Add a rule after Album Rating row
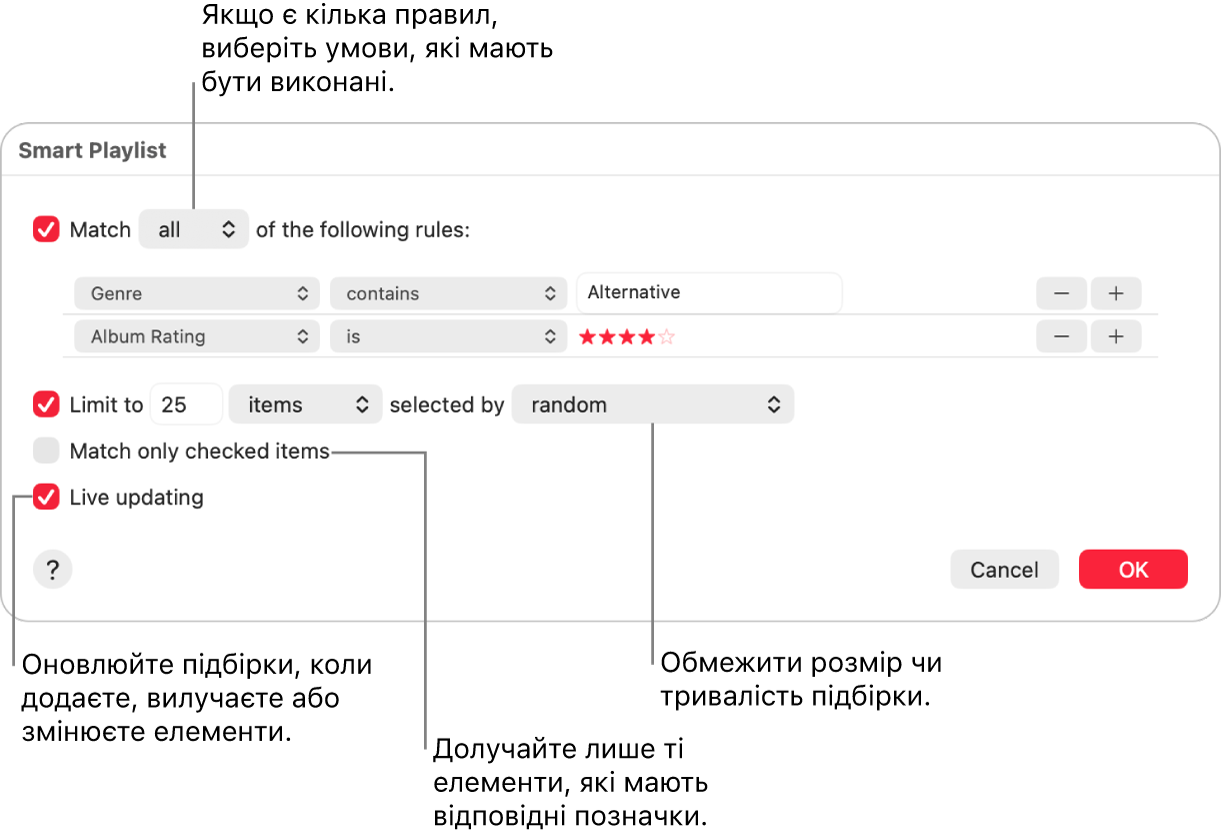Screen dimensions: 1224x833 click(1116, 337)
